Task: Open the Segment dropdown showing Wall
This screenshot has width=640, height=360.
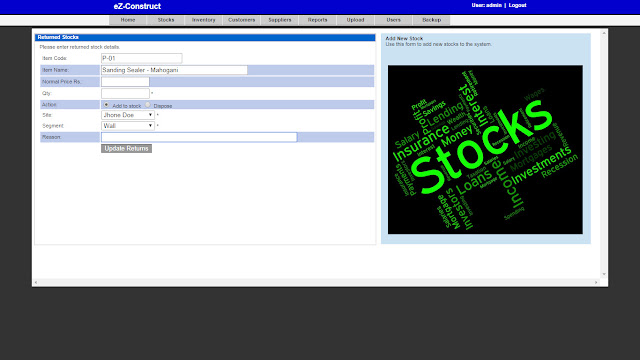Action: pos(128,126)
